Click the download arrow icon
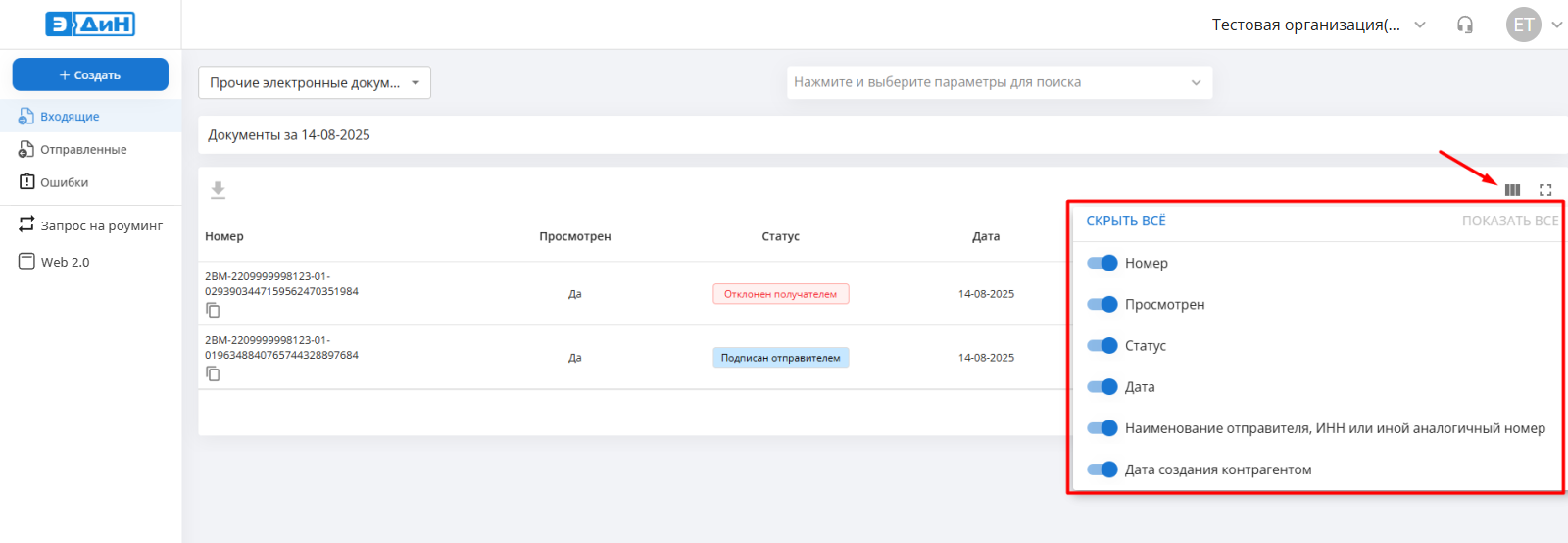The height and width of the screenshot is (543, 1568). [218, 190]
